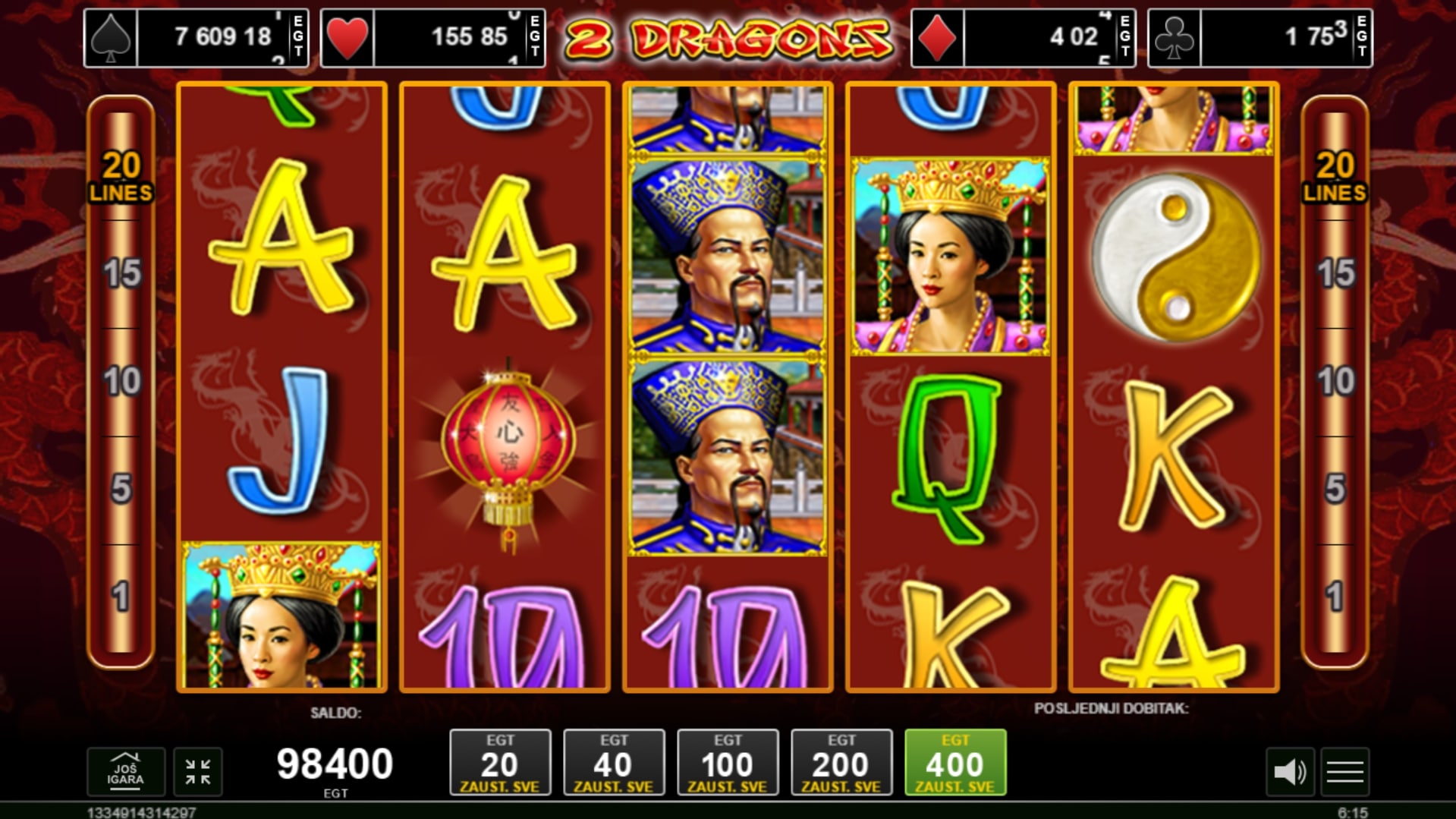Click the yin-yang symbol on reel five
The height and width of the screenshot is (819, 1456).
click(x=1175, y=256)
